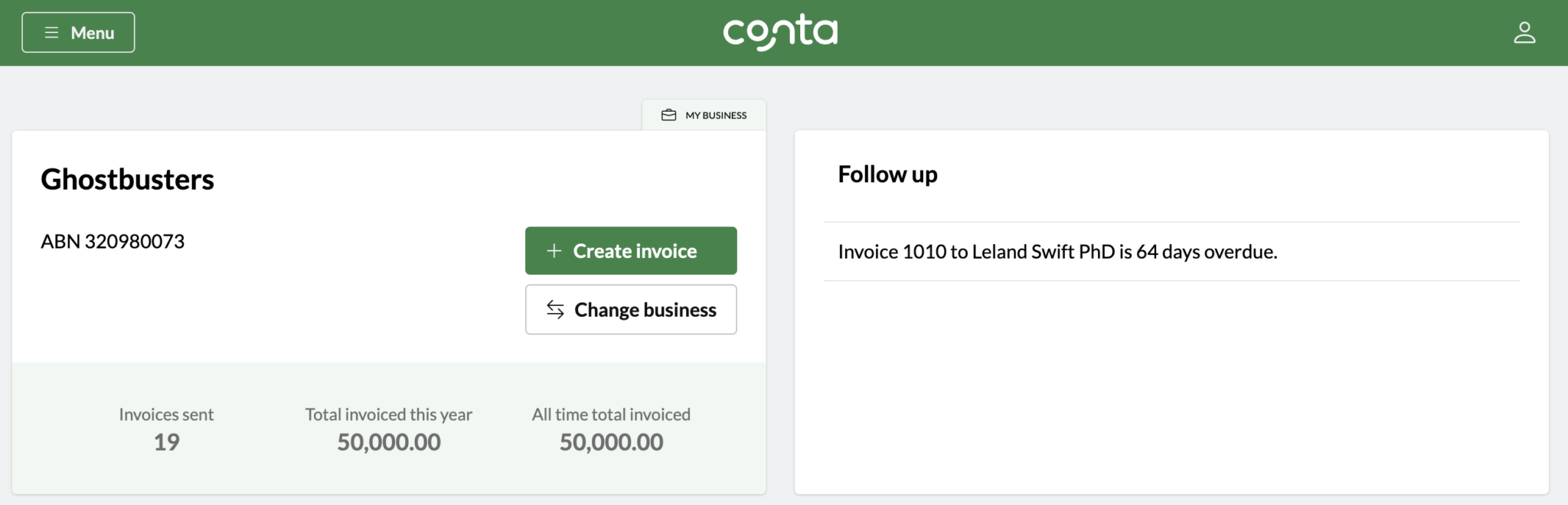Click the ABN 320980073 text
1568x505 pixels.
click(112, 240)
